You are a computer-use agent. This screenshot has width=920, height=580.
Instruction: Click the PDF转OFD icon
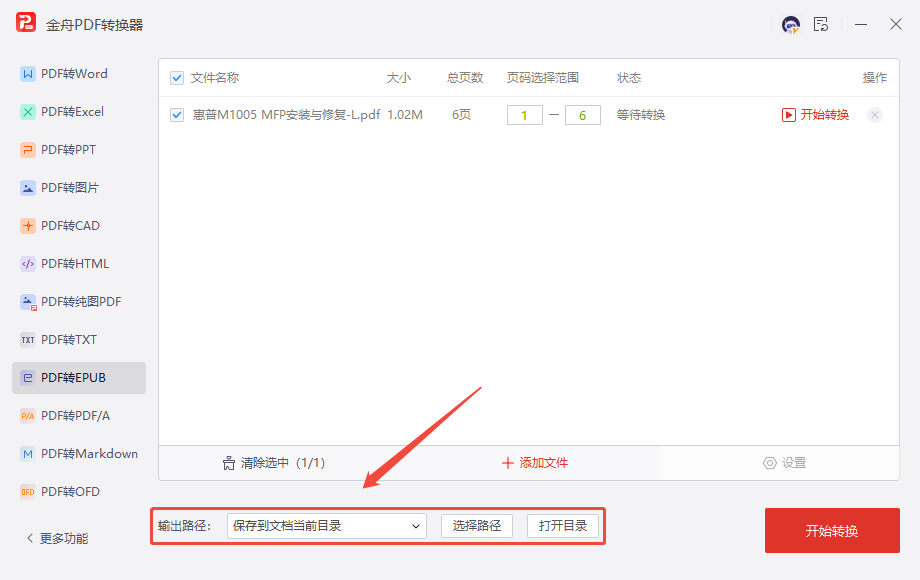coord(28,491)
